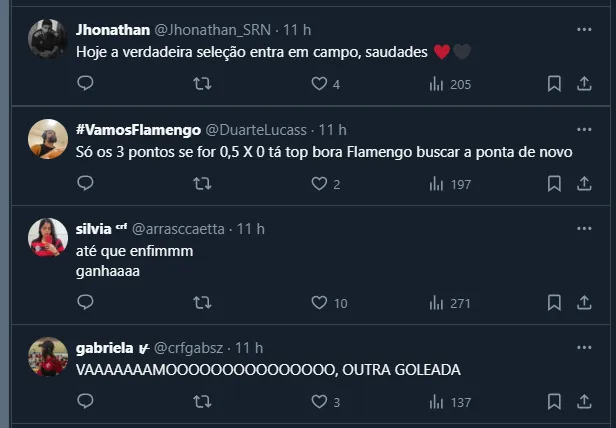Like Jhonathan's tweet with 4 likes
The width and height of the screenshot is (616, 428).
319,84
